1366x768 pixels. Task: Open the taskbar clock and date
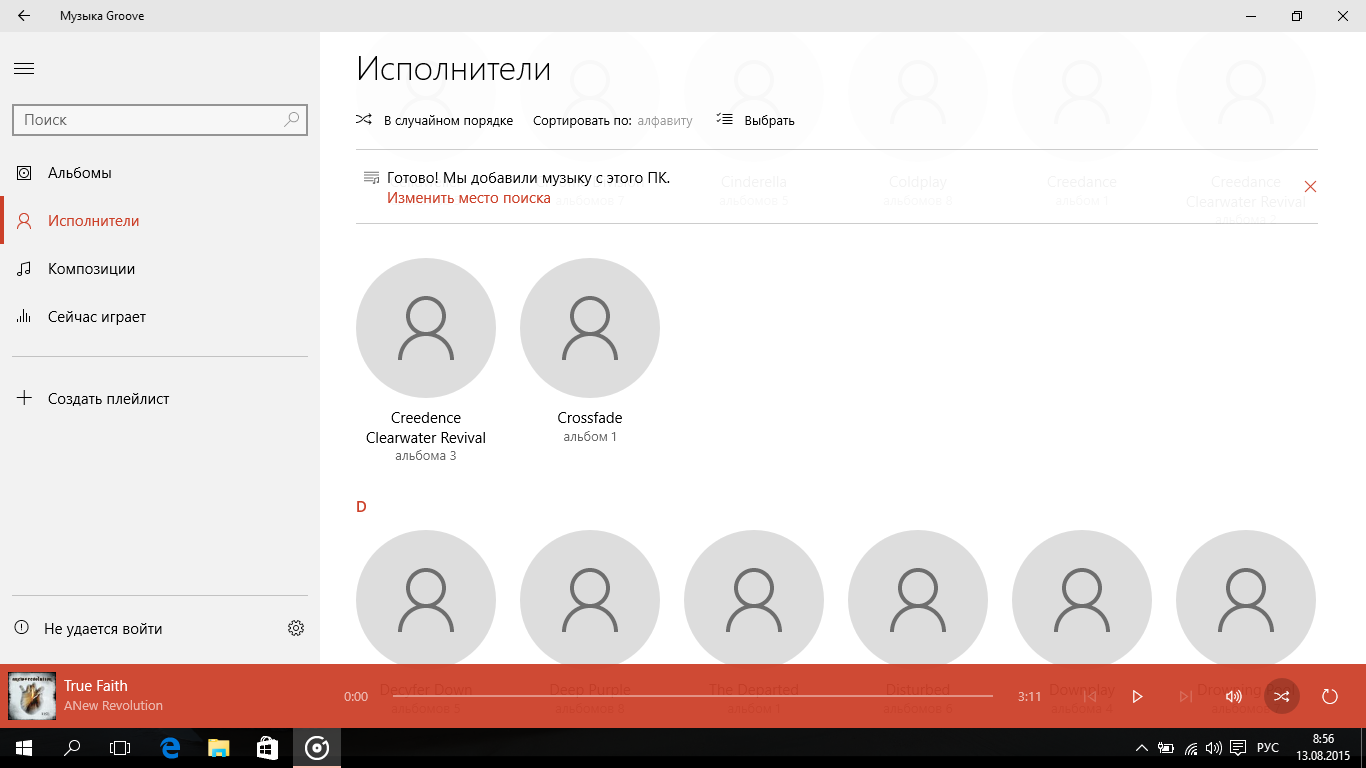[1323, 748]
